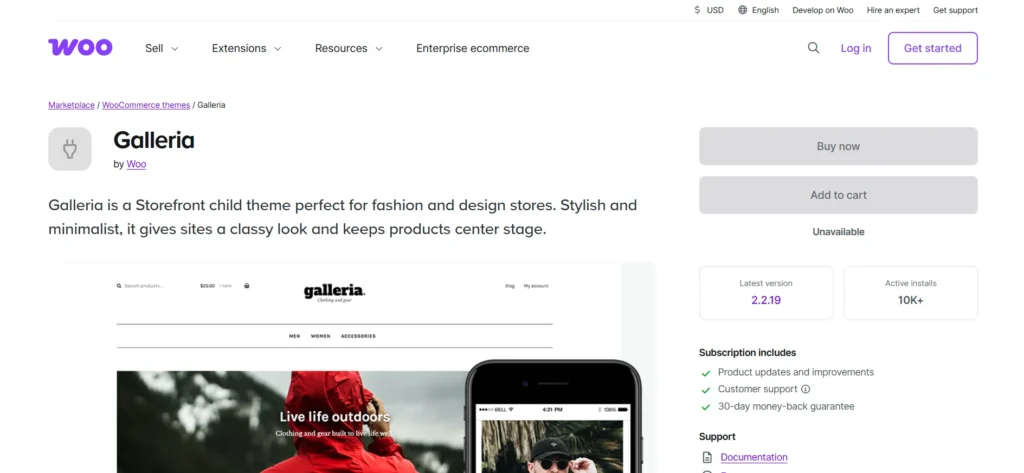
Task: Open the Documentation support link
Action: 754,457
